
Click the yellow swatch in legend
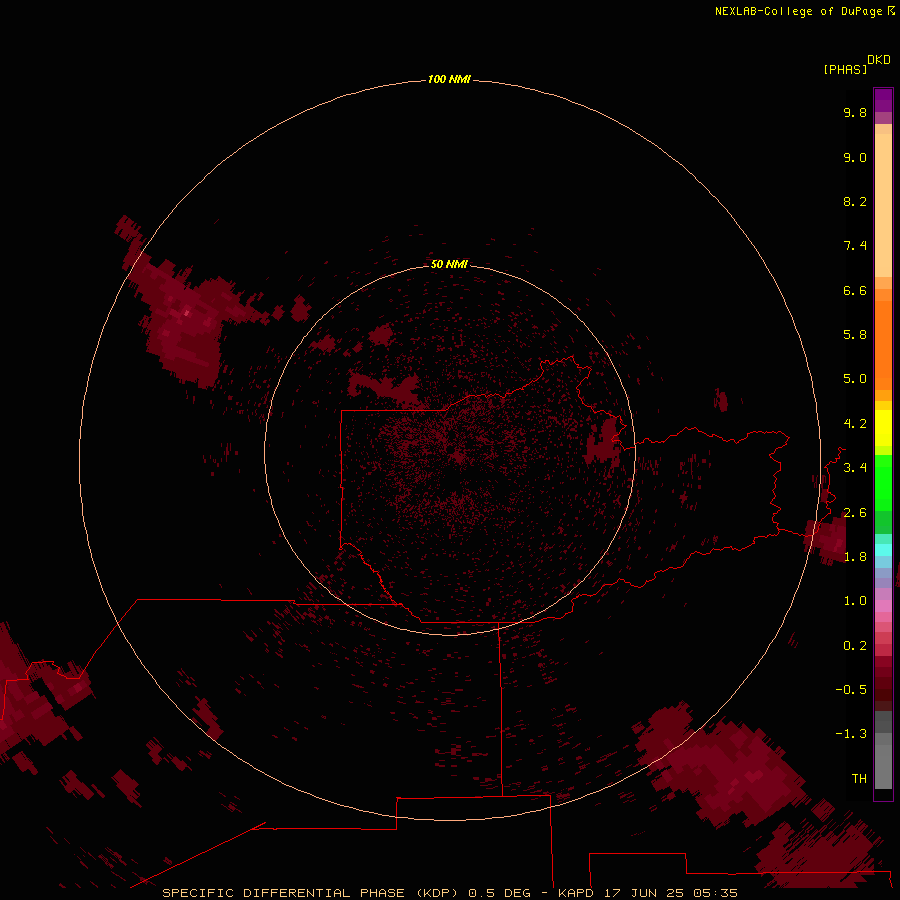(x=883, y=428)
